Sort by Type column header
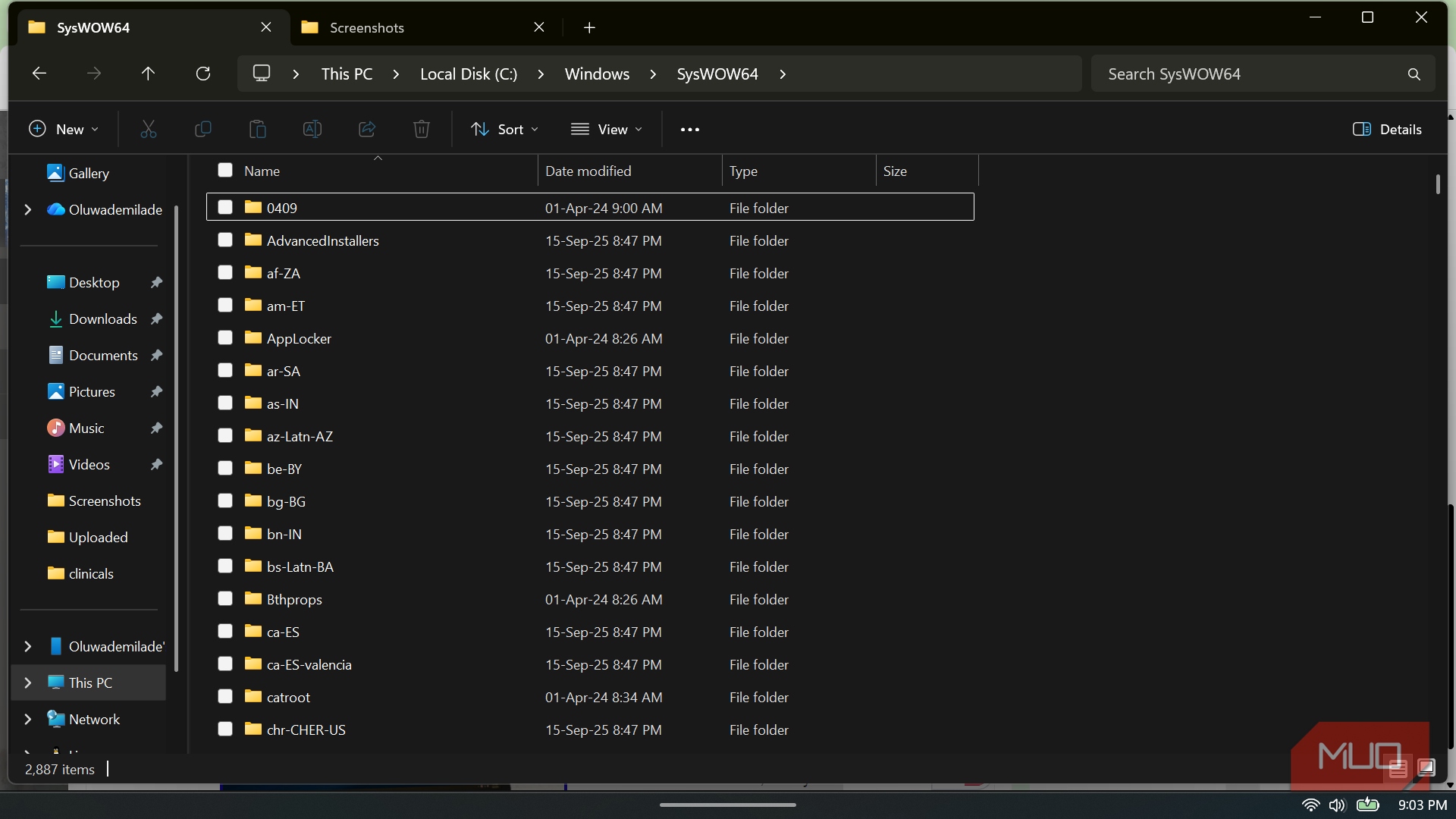1456x819 pixels. point(799,171)
